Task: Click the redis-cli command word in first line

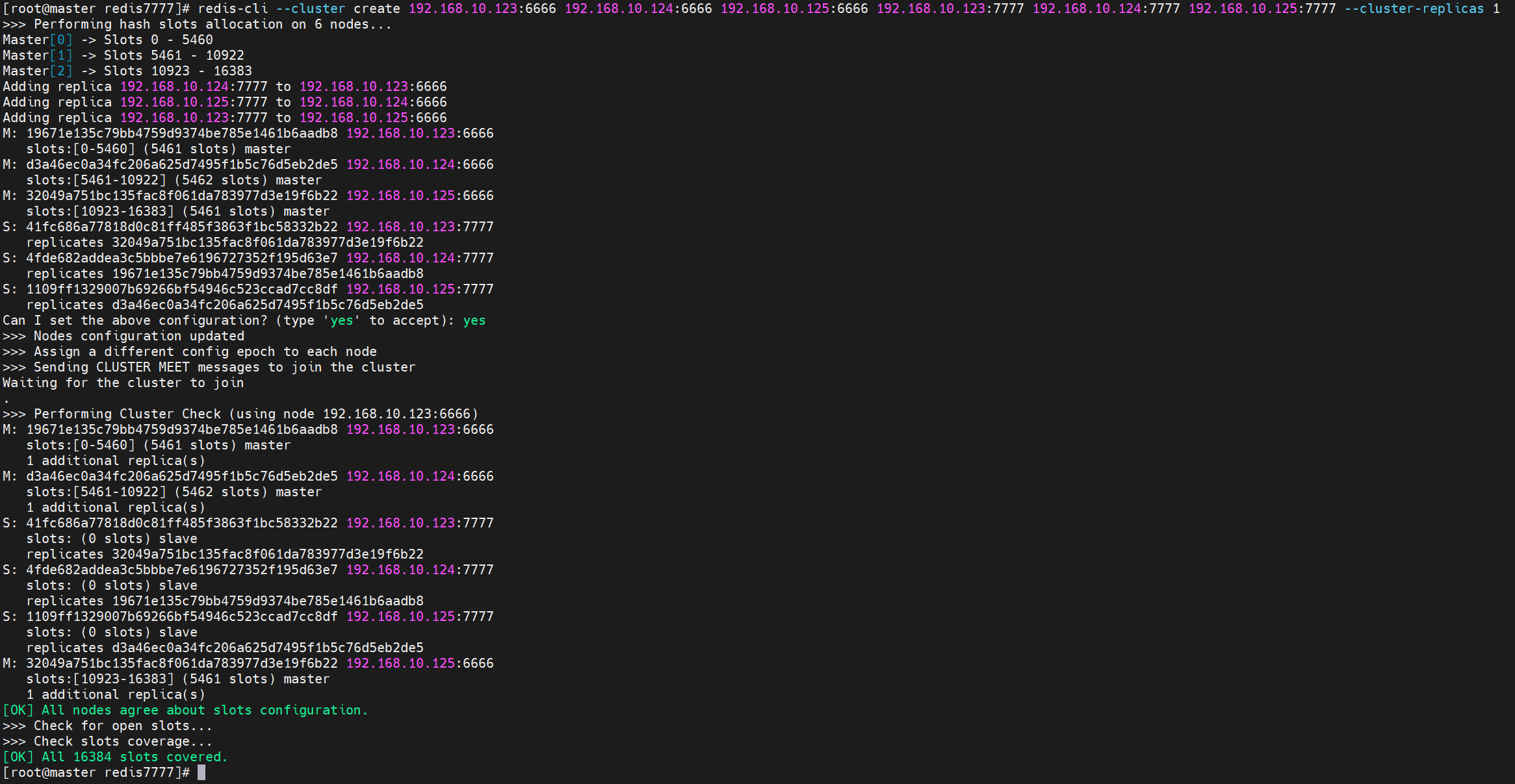Action: tap(233, 8)
